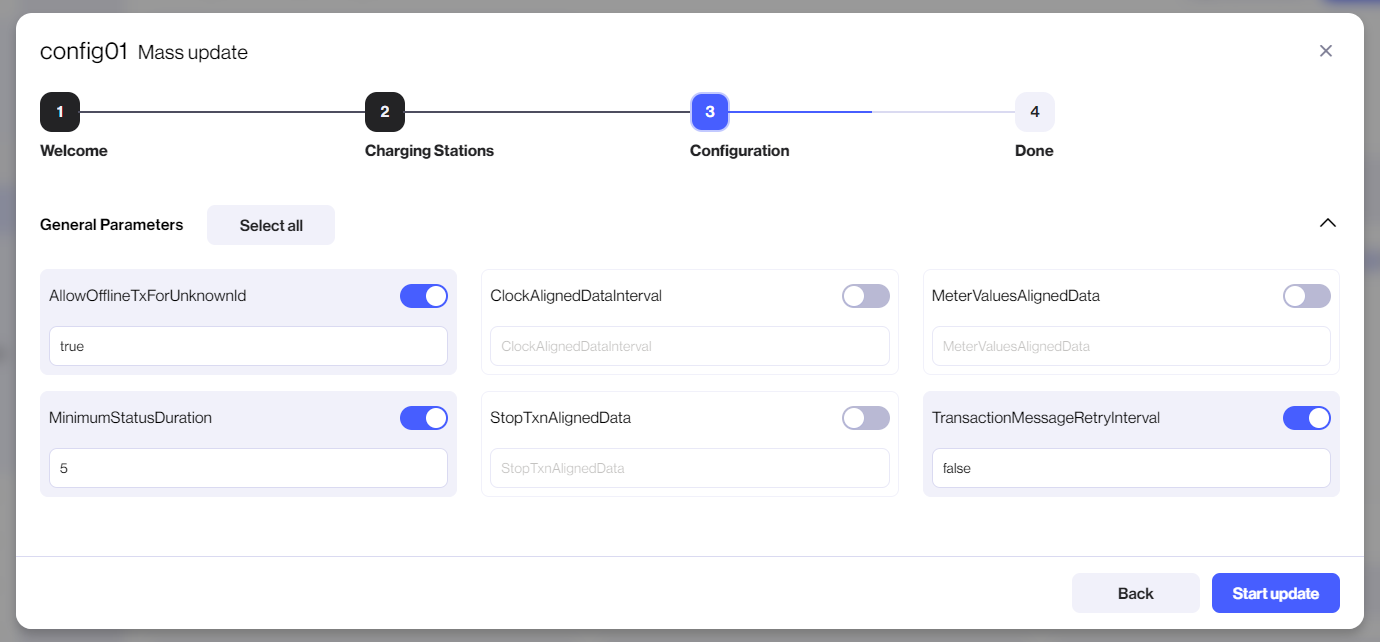Click step 1 Welcome circle in the wizard
The height and width of the screenshot is (642, 1380).
coord(59,112)
